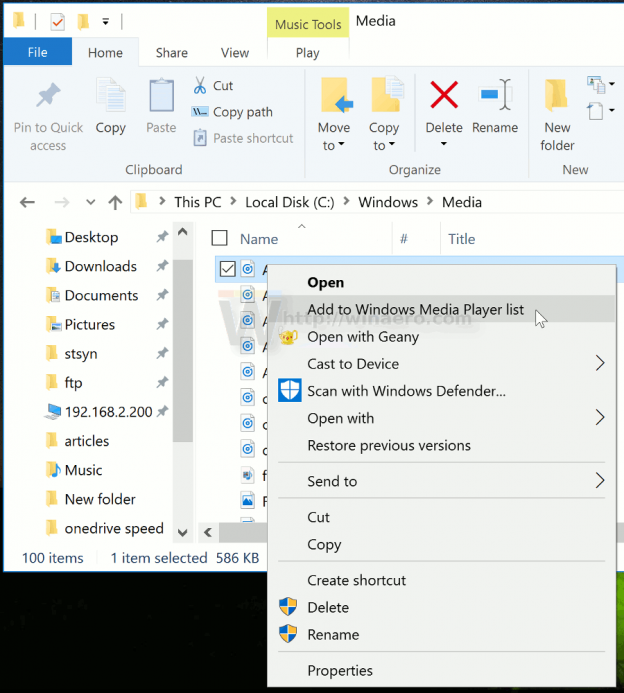Click the Cut scissors icon in ribbon
The width and height of the screenshot is (624, 693).
click(200, 85)
